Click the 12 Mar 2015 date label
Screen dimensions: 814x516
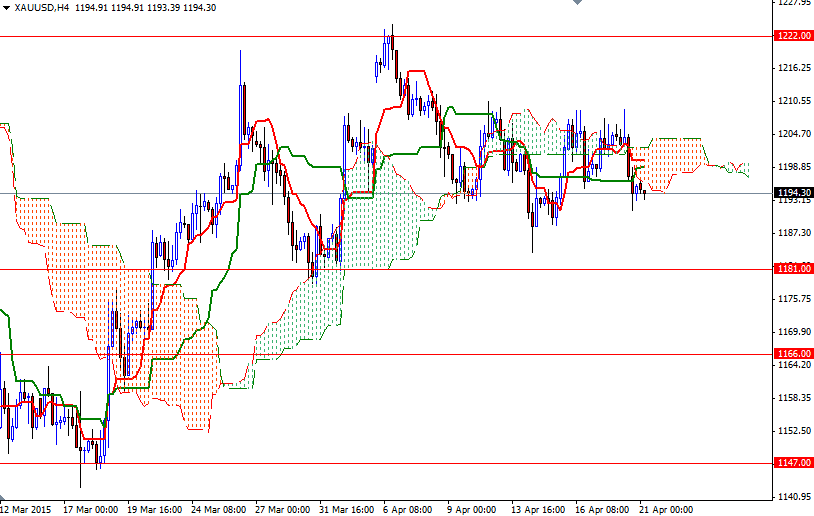27,508
